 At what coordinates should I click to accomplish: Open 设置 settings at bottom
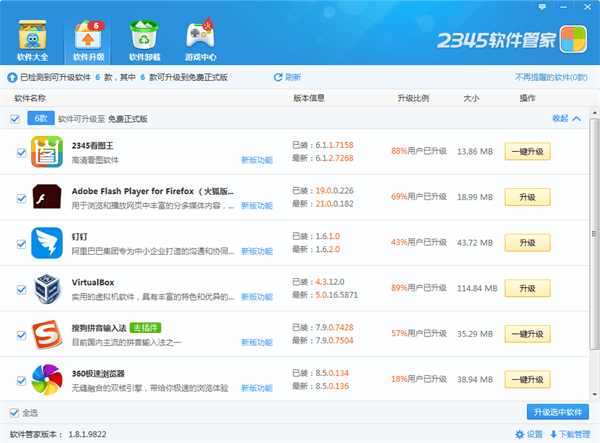pyautogui.click(x=529, y=434)
